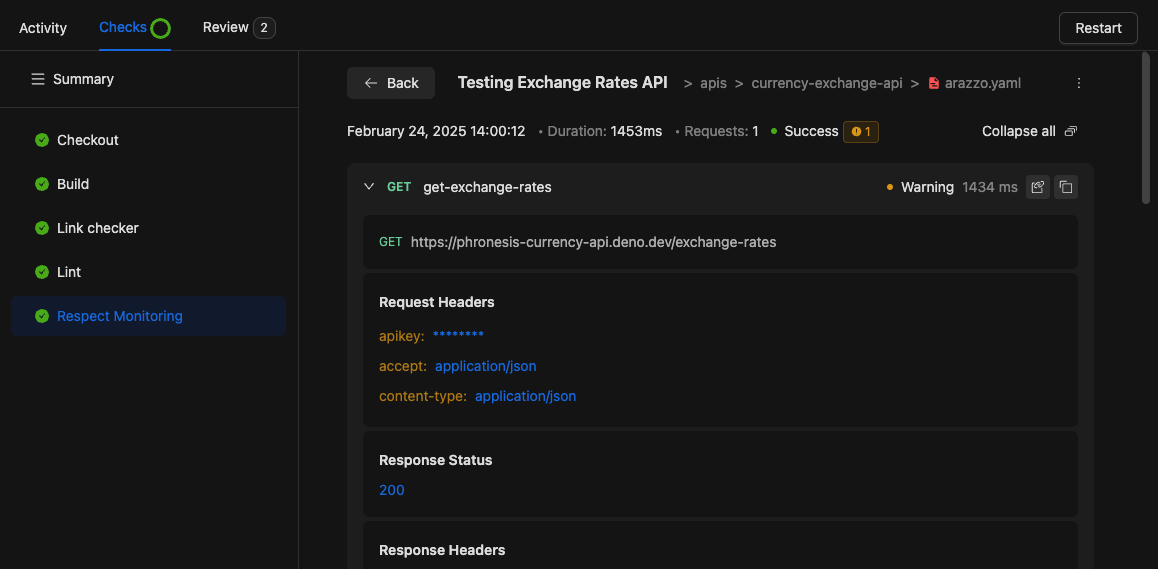Click the green checkmark beside Link checker
This screenshot has height=569, width=1158.
click(x=42, y=228)
